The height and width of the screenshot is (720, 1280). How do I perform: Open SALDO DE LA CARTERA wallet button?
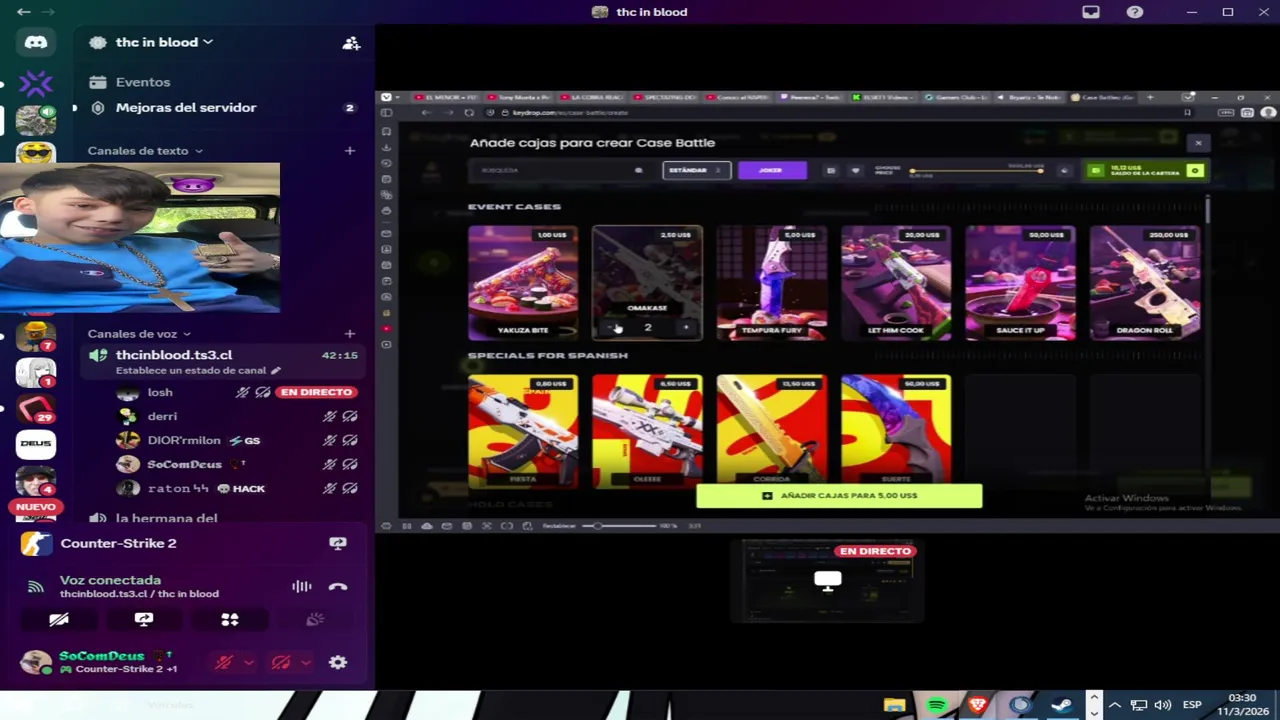[x=1146, y=171]
